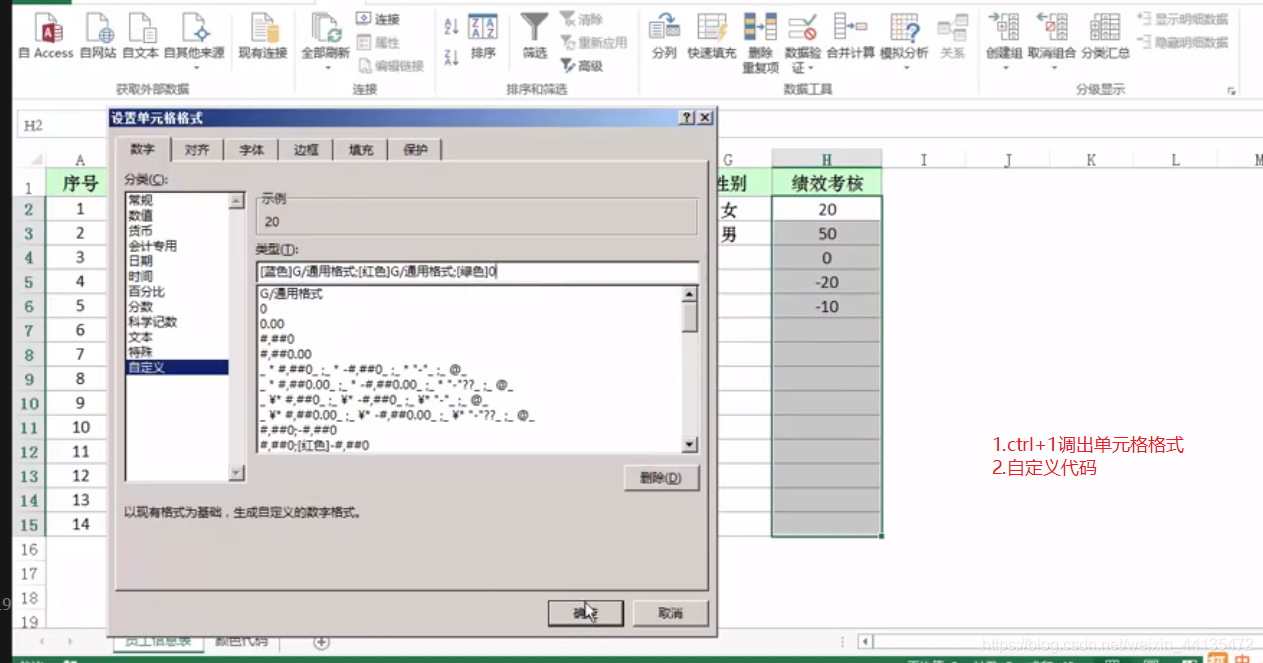Close the 设置单元格格式 dialog
The width and height of the screenshot is (1263, 663).
[x=705, y=118]
